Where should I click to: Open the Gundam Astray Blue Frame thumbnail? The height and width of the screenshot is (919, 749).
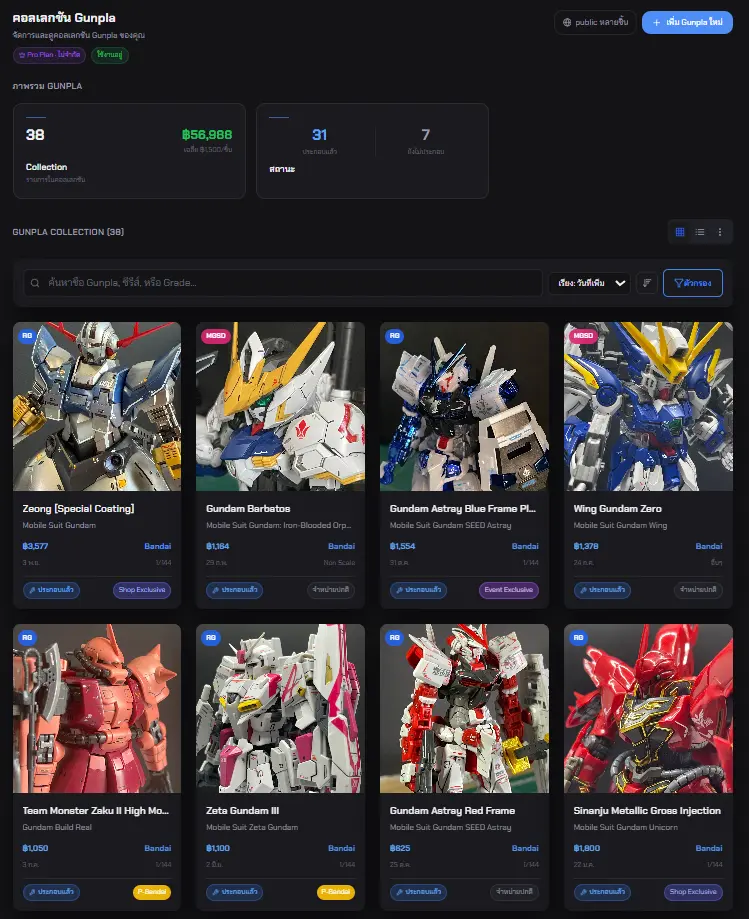464,406
